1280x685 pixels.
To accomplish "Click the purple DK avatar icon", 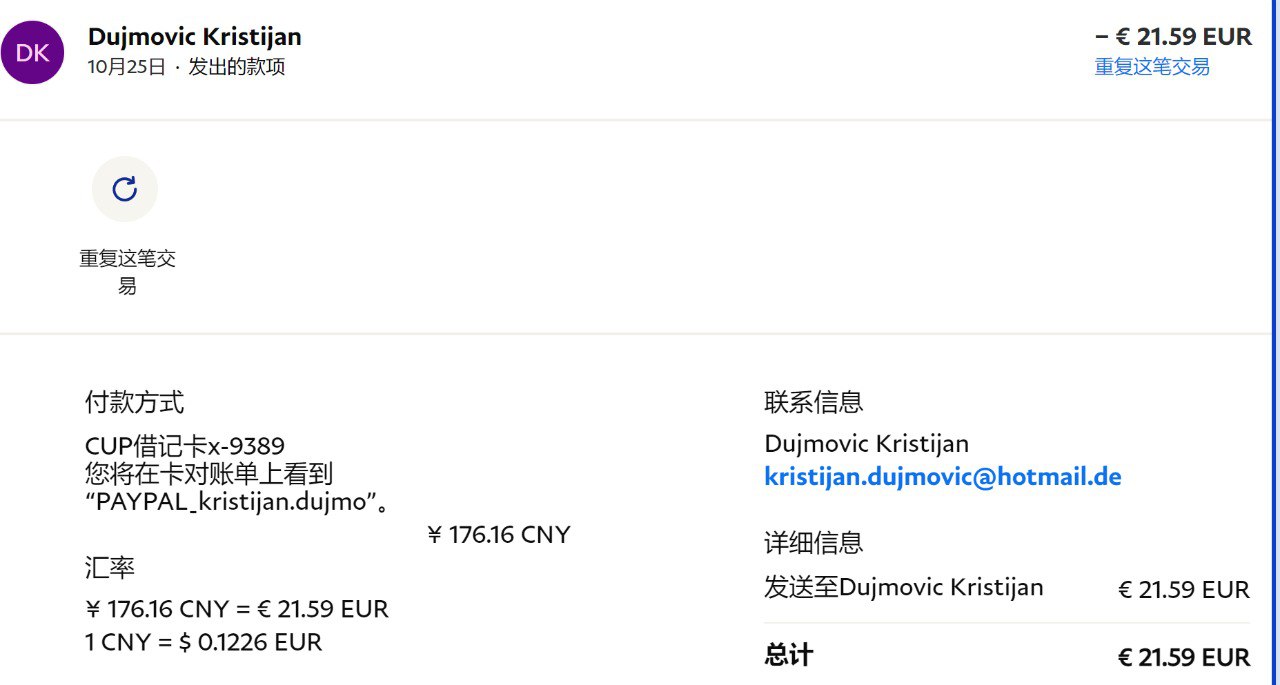I will 33,53.
